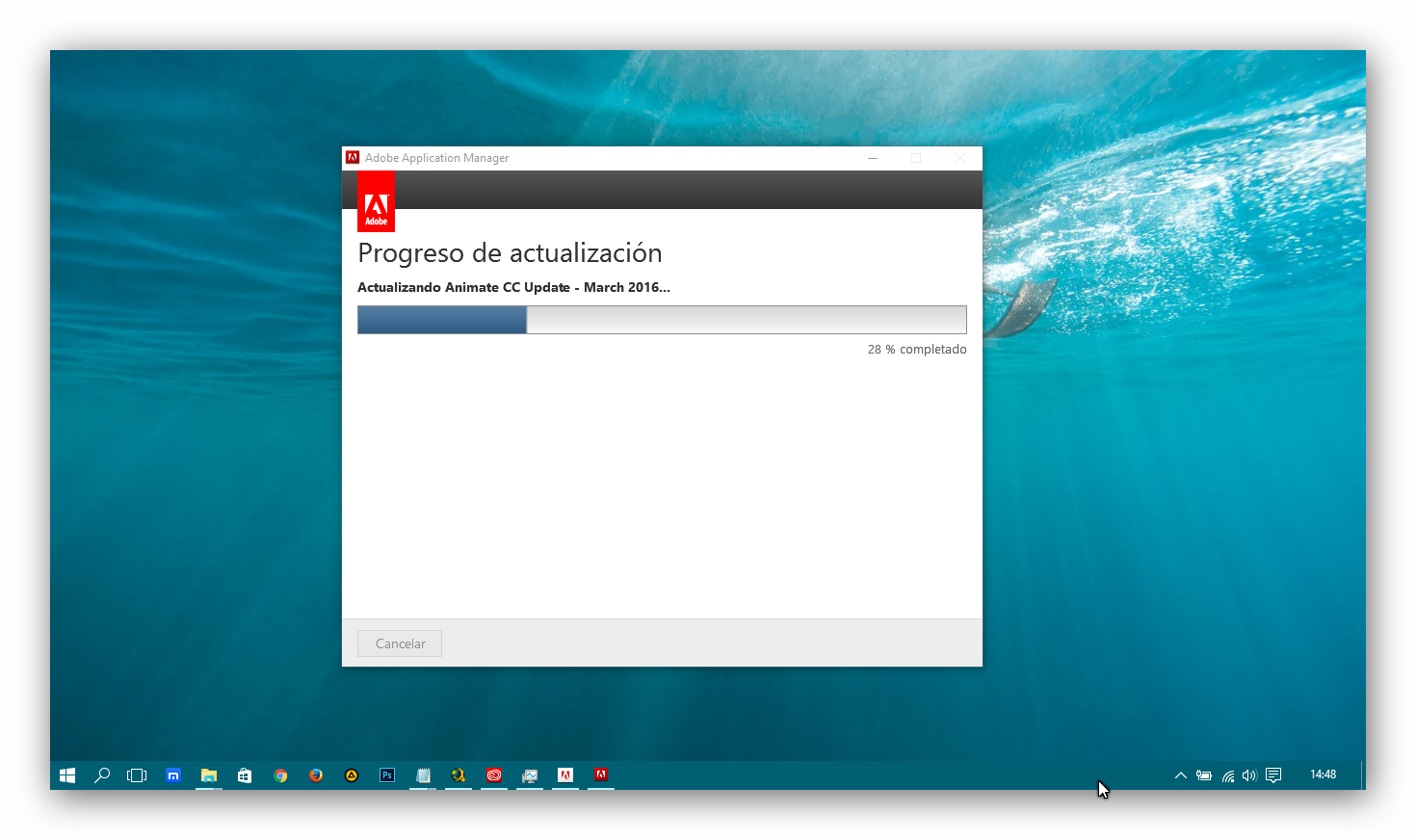1416x840 pixels.
Task: Open taskbar search magnifier
Action: pyautogui.click(x=102, y=775)
